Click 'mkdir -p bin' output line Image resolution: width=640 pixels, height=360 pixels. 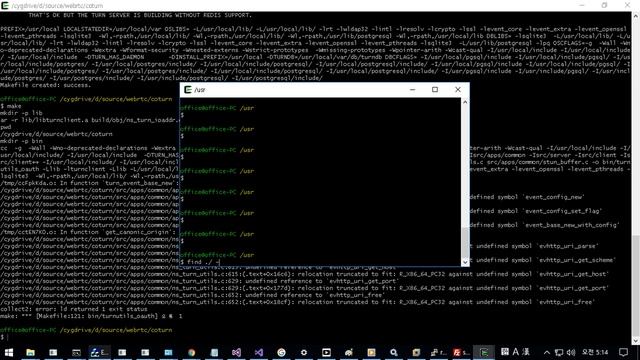[x=21, y=141]
